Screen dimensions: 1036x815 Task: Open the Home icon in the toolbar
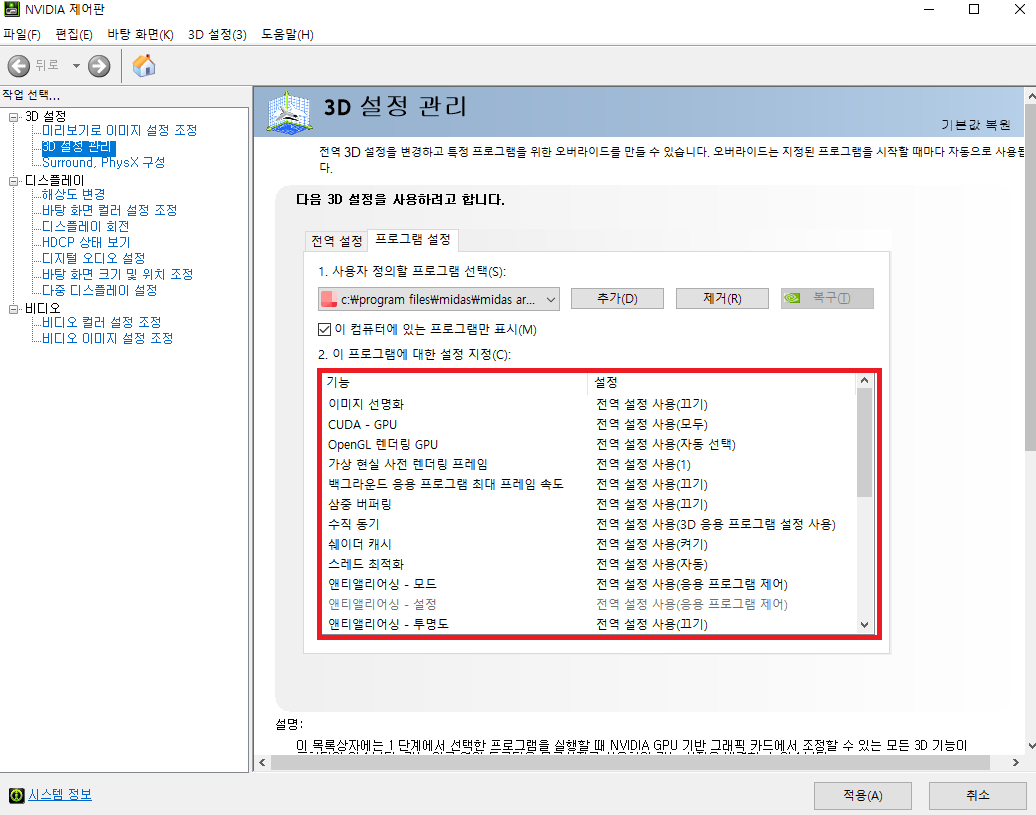pos(144,65)
